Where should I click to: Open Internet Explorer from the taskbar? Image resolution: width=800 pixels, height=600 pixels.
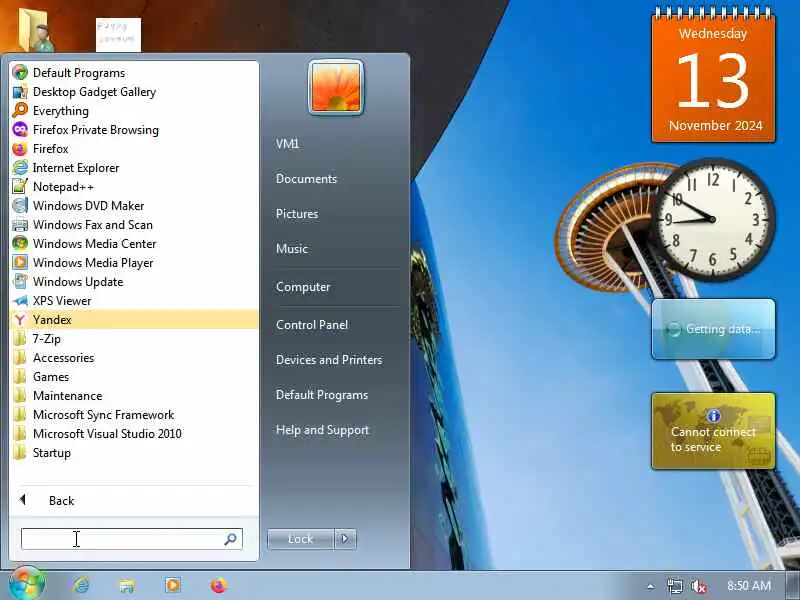[81, 585]
